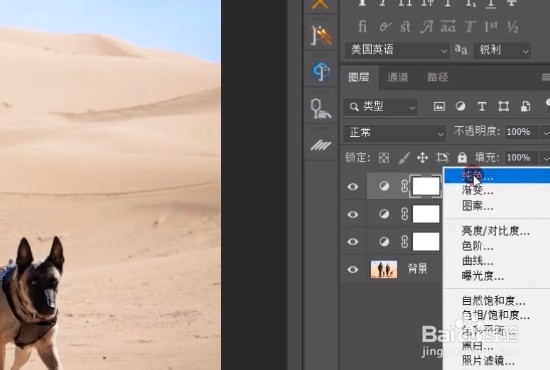This screenshot has height=370, width=550.
Task: Choose 自然饱和度... adjustment
Action: pyautogui.click(x=497, y=301)
